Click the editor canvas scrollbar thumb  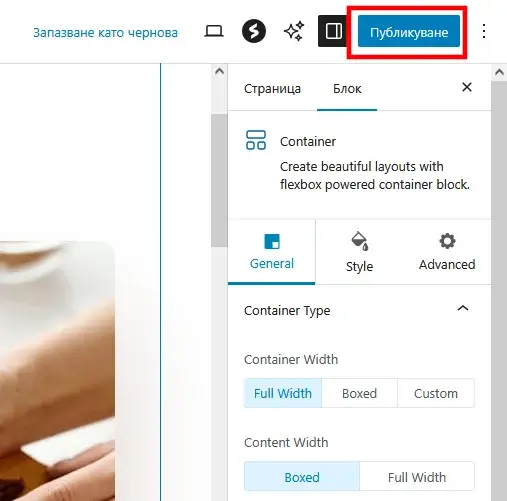click(219, 180)
